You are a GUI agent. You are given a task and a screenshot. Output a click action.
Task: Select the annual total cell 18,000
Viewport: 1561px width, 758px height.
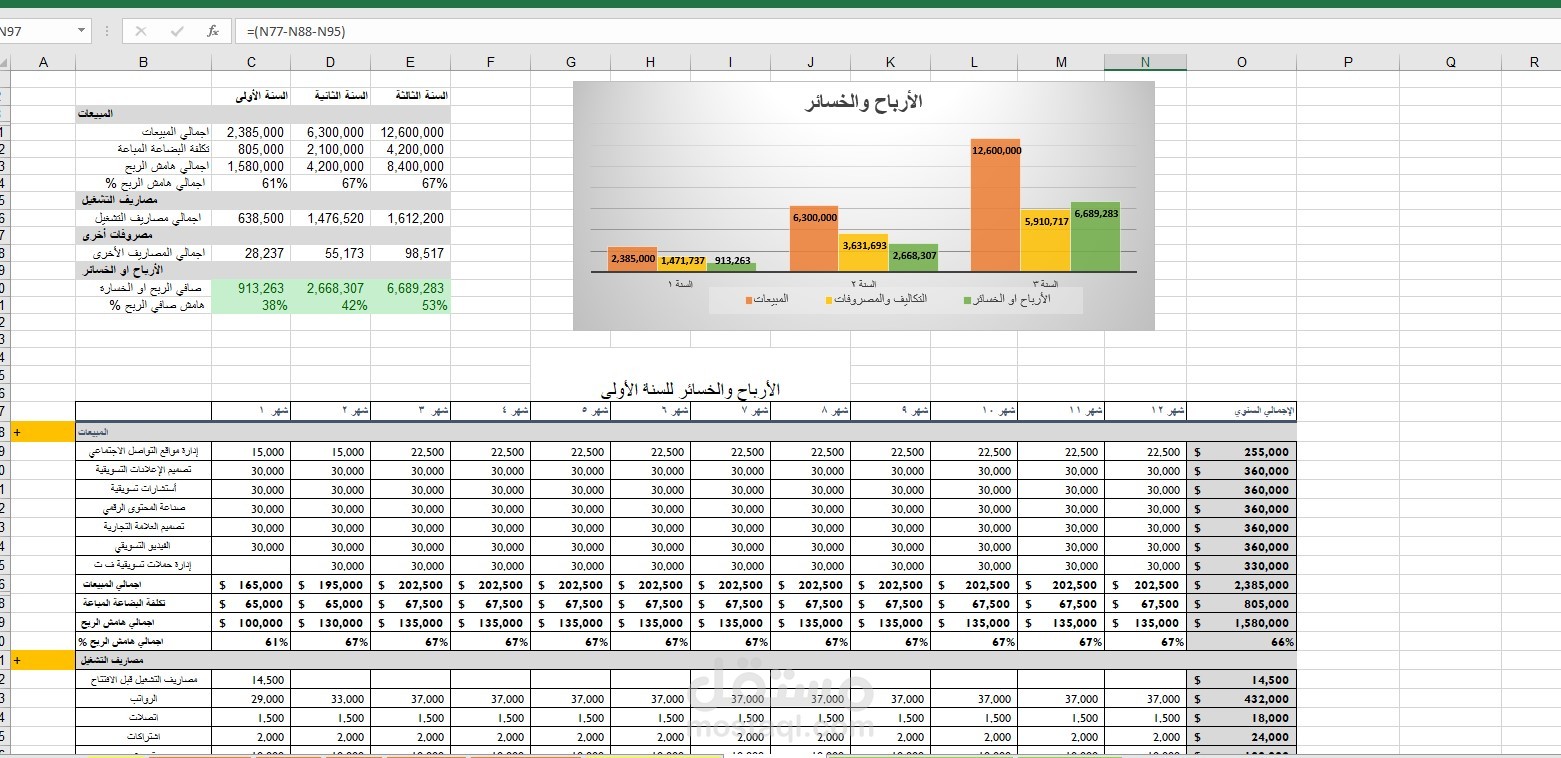(1242, 718)
